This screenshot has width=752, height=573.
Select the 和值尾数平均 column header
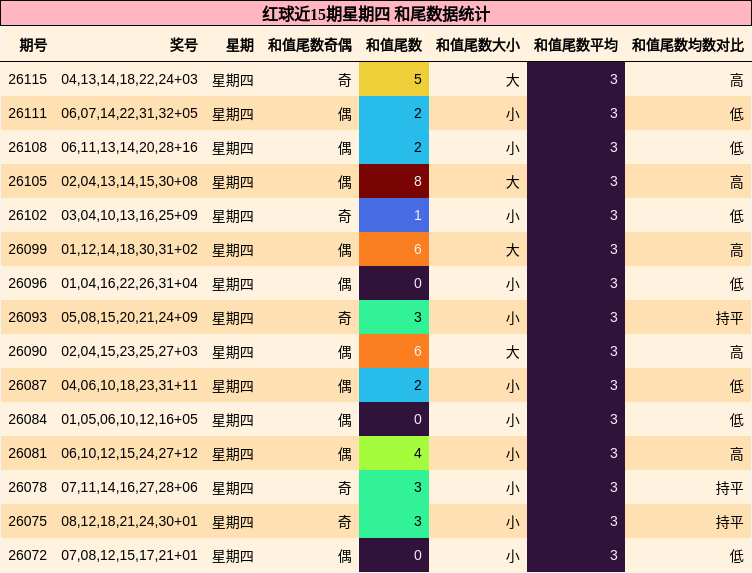click(576, 46)
